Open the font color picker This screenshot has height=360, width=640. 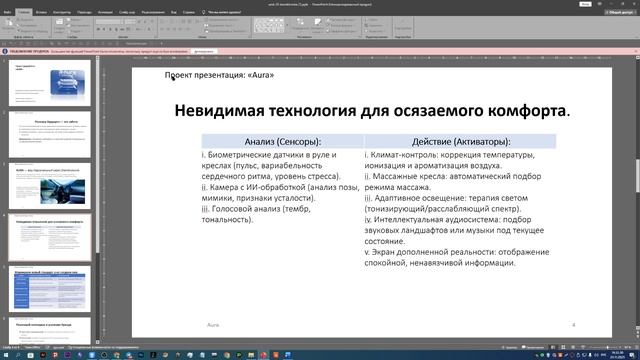coord(149,29)
